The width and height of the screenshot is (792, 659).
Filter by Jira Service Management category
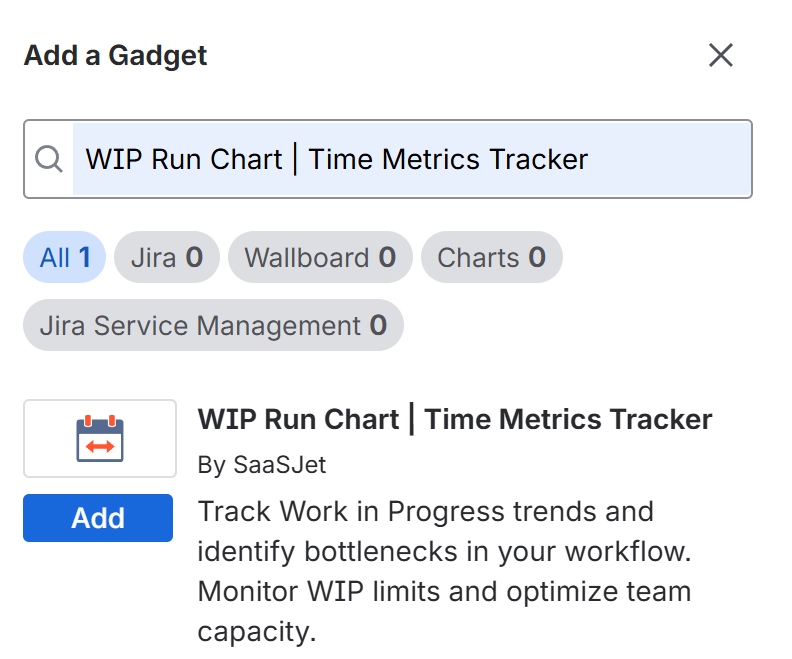(x=213, y=326)
